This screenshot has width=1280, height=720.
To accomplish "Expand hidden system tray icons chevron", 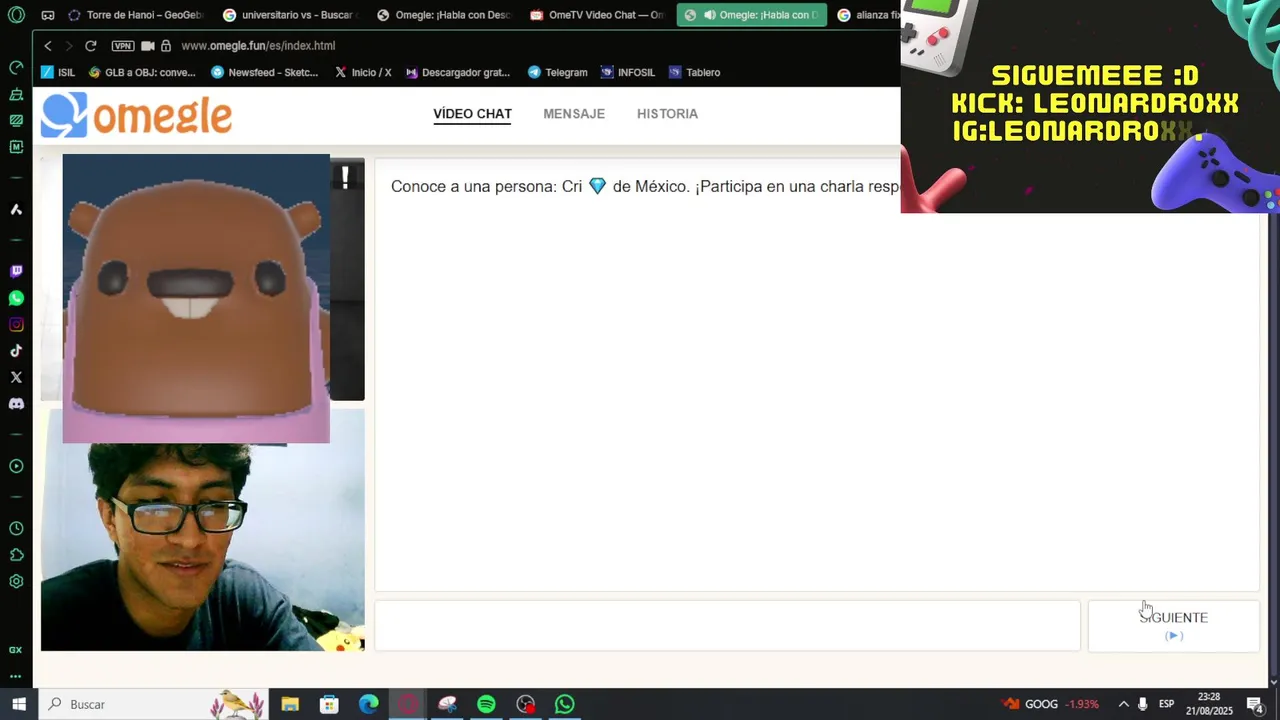I will click(x=1123, y=704).
